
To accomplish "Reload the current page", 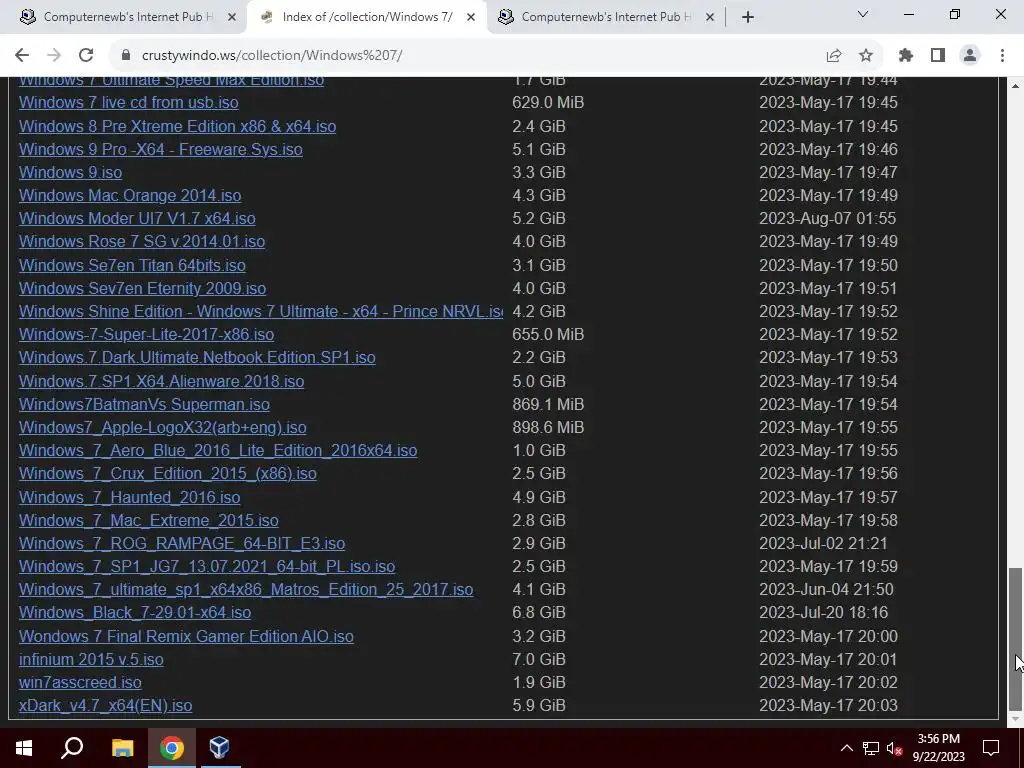I will coord(86,56).
